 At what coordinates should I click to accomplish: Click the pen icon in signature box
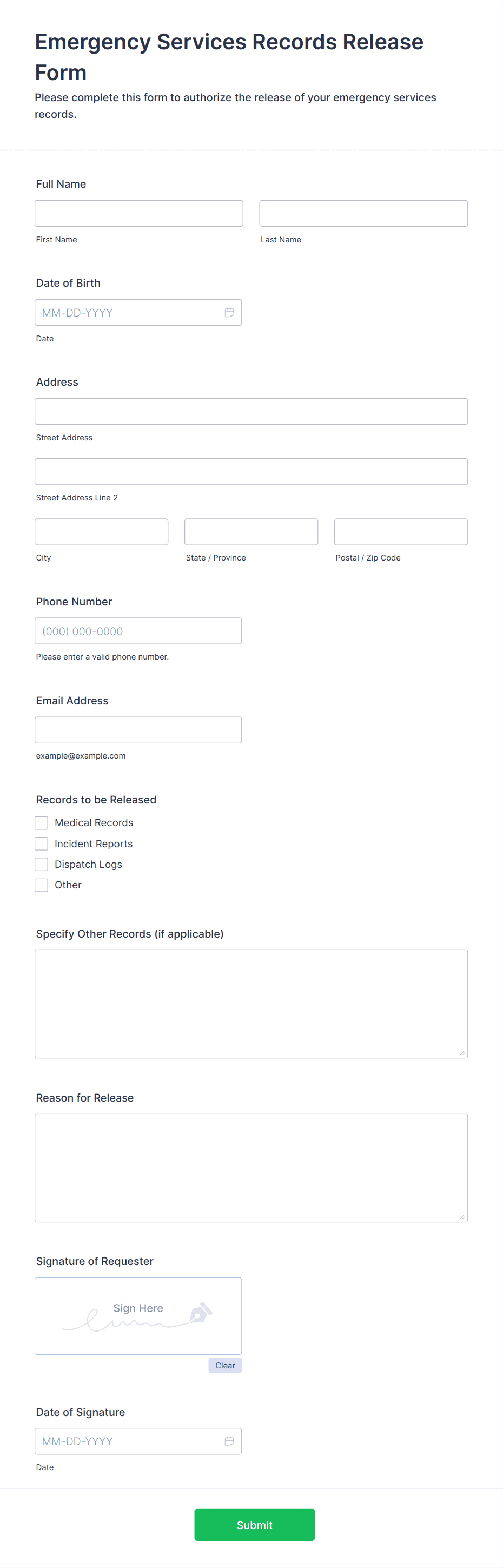(x=201, y=1313)
